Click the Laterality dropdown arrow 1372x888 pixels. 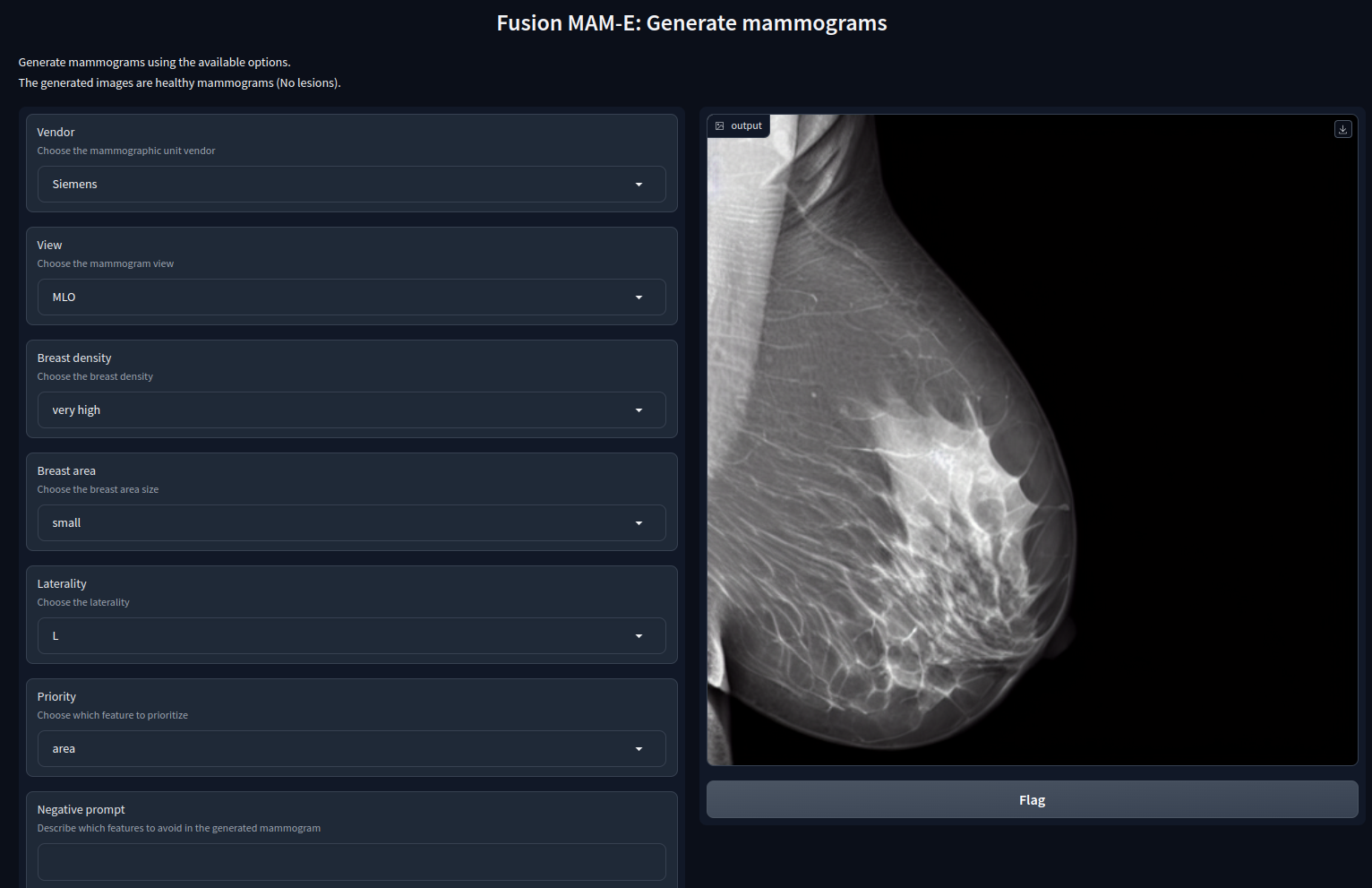639,636
